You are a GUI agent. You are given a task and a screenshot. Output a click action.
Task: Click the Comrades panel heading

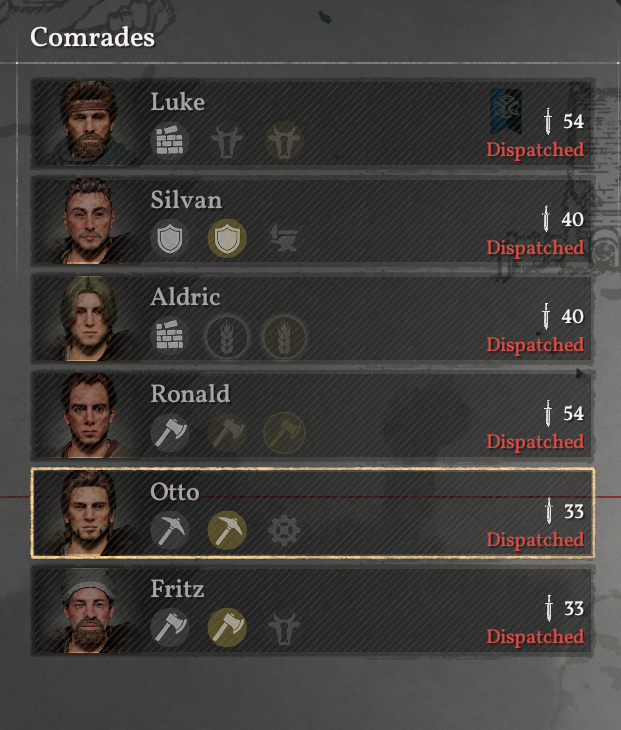pos(92,37)
